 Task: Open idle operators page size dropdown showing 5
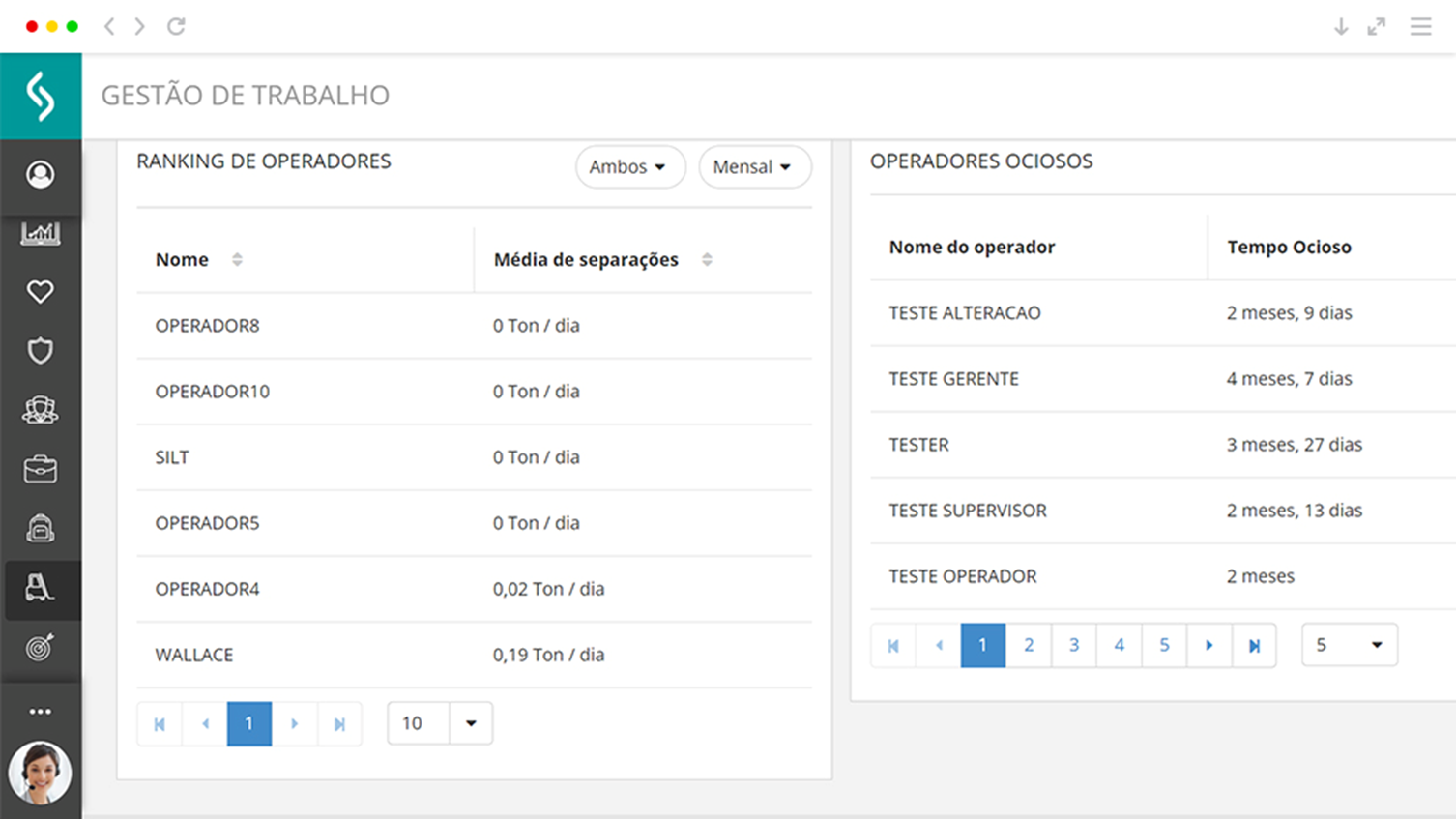click(1350, 645)
